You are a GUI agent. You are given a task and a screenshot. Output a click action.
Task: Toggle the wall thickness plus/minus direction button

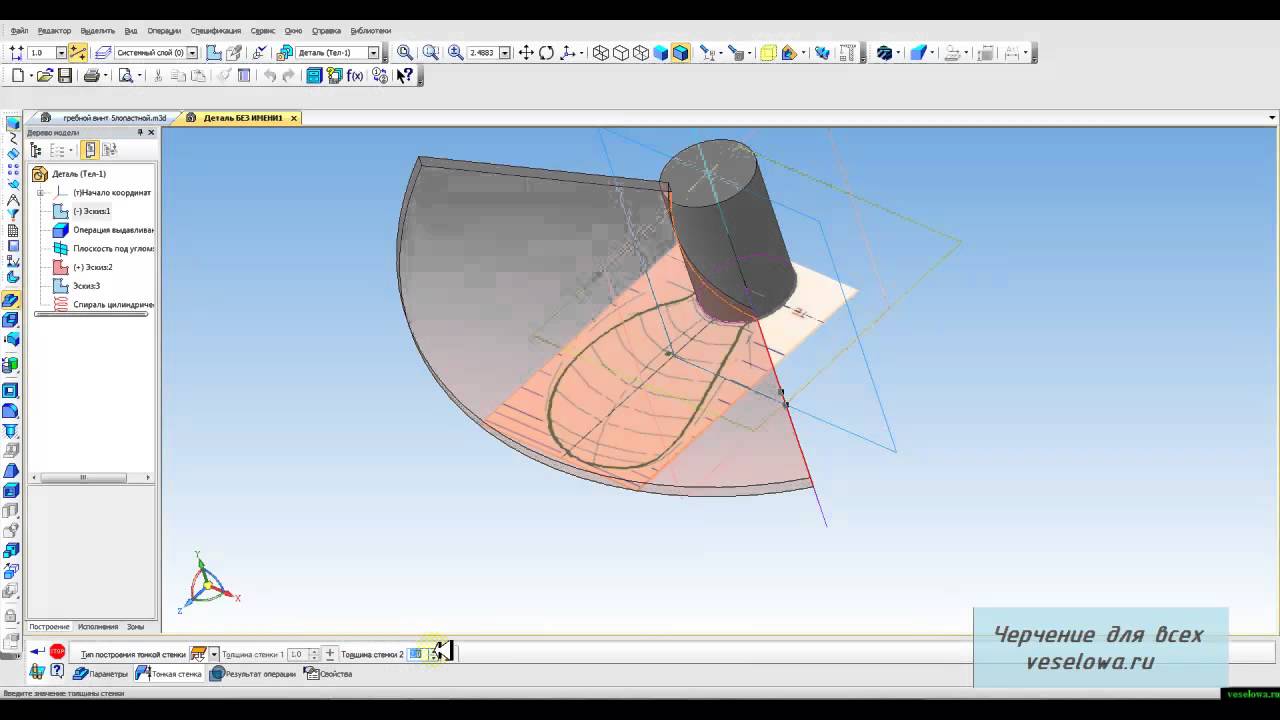[x=330, y=654]
